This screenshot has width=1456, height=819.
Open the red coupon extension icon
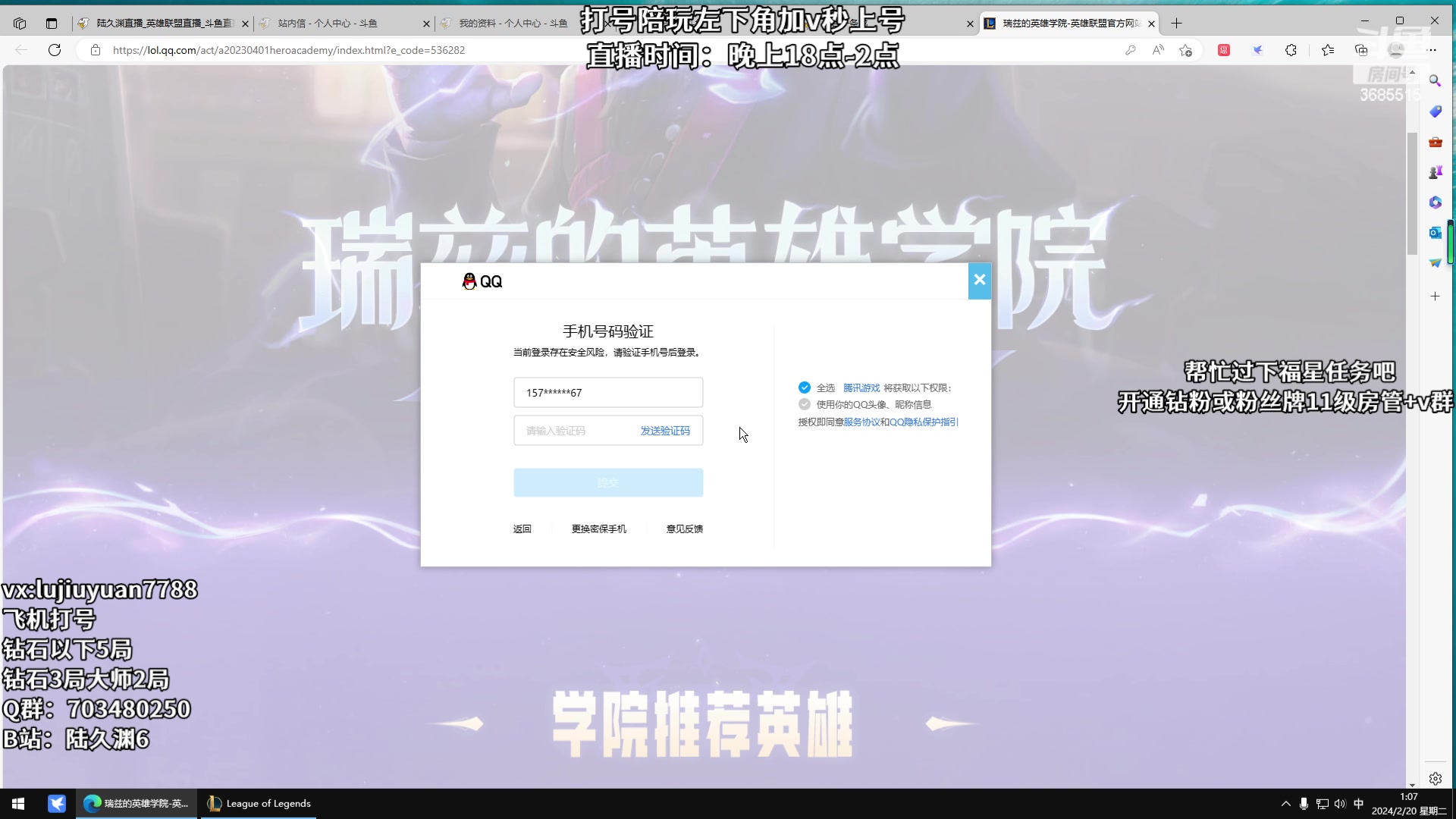tap(1224, 50)
